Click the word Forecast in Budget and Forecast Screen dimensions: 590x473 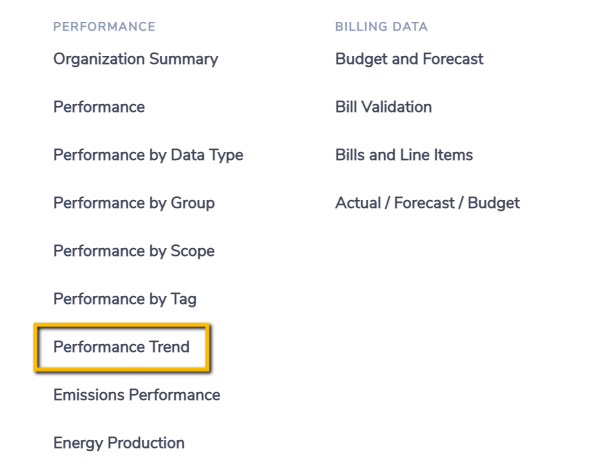(x=453, y=59)
